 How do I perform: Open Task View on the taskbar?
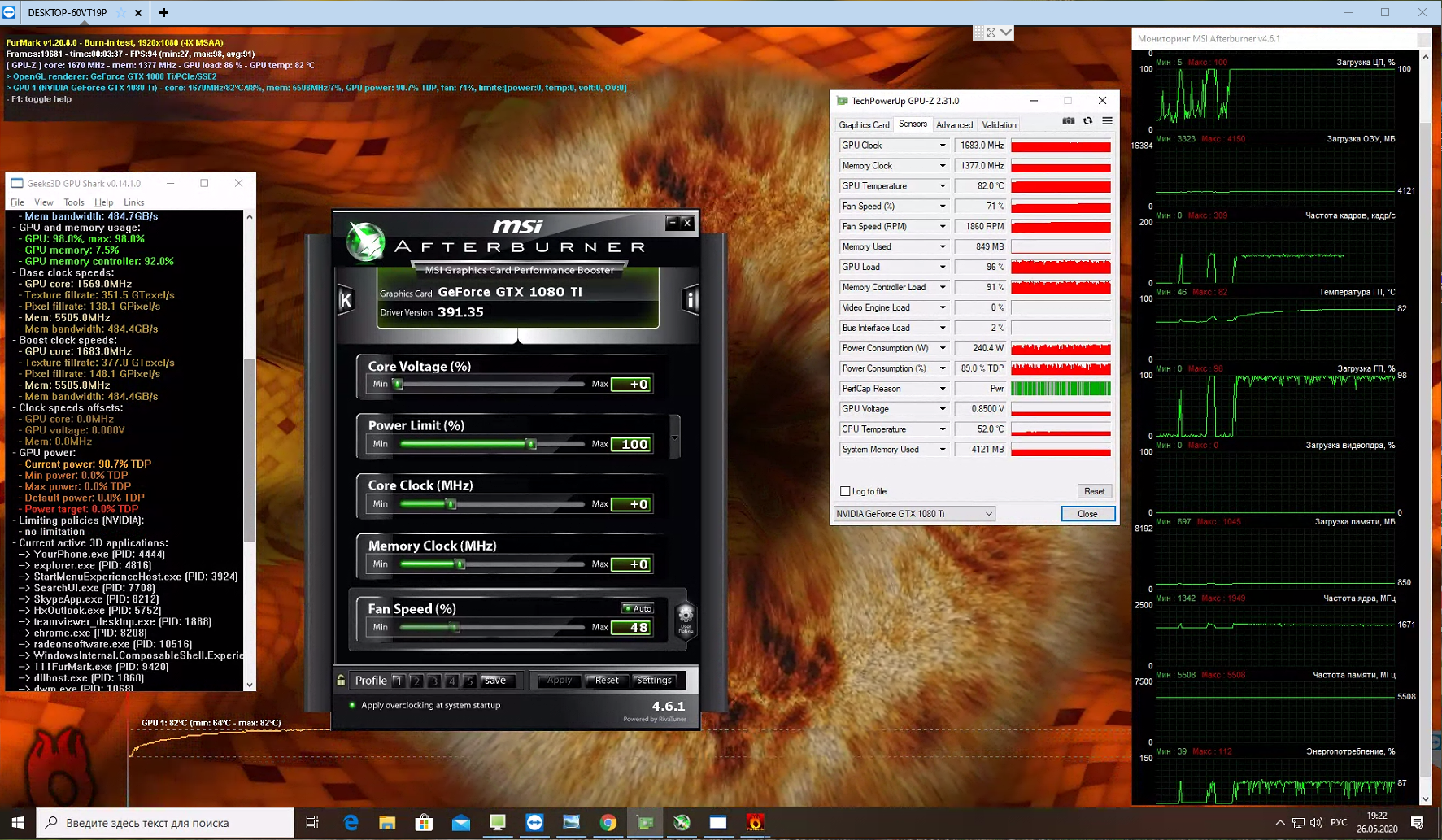[312, 823]
